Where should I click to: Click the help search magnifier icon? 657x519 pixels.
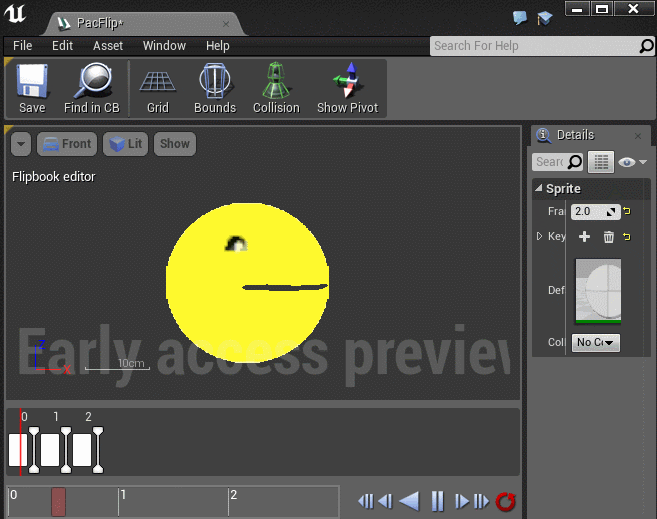[x=647, y=46]
